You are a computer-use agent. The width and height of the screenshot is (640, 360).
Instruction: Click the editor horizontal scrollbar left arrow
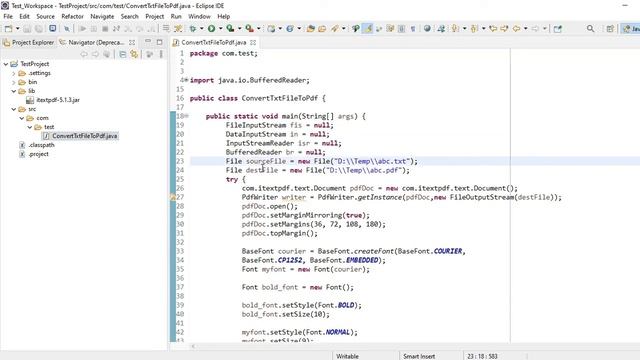(193, 346)
